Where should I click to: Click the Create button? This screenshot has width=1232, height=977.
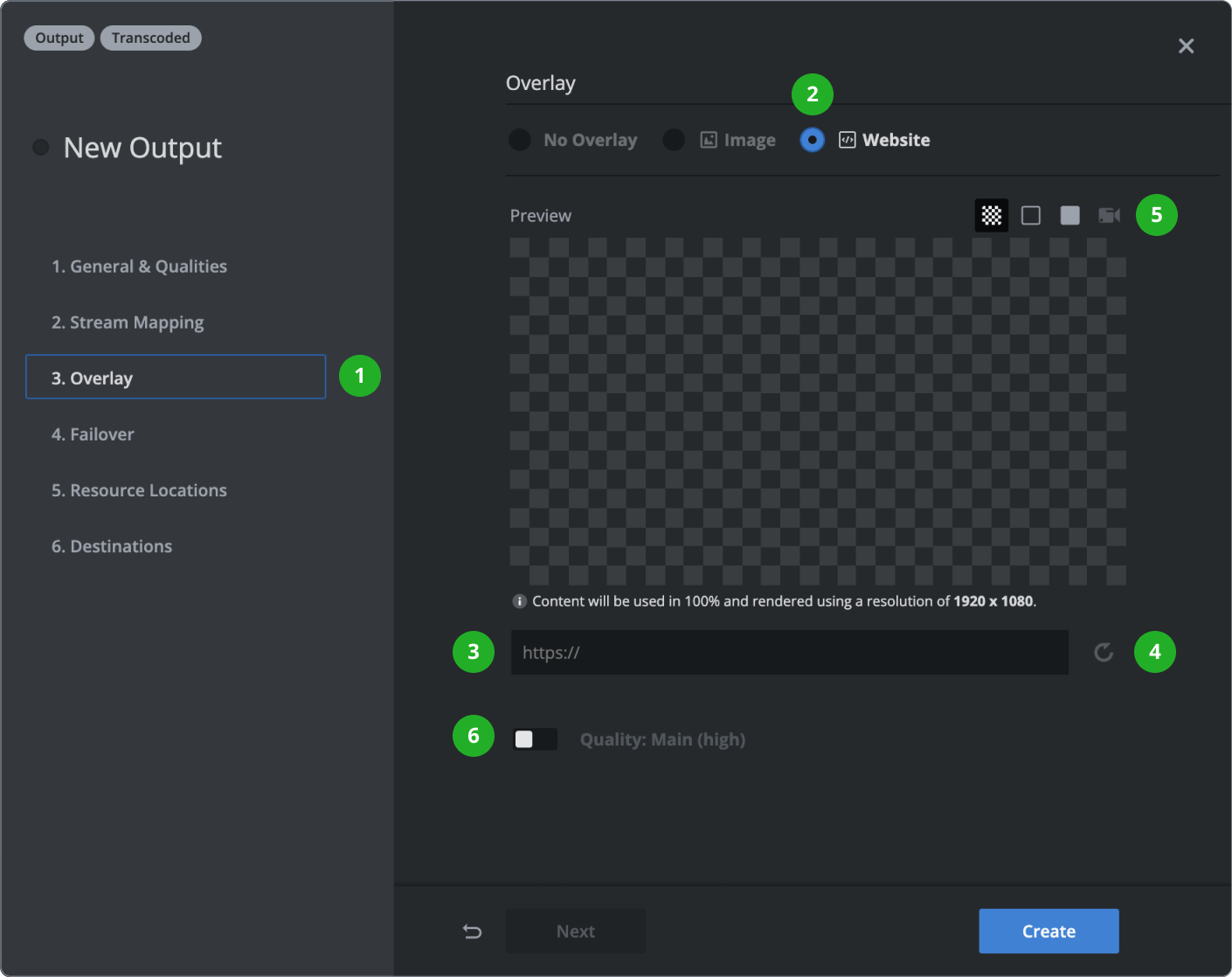(1048, 931)
